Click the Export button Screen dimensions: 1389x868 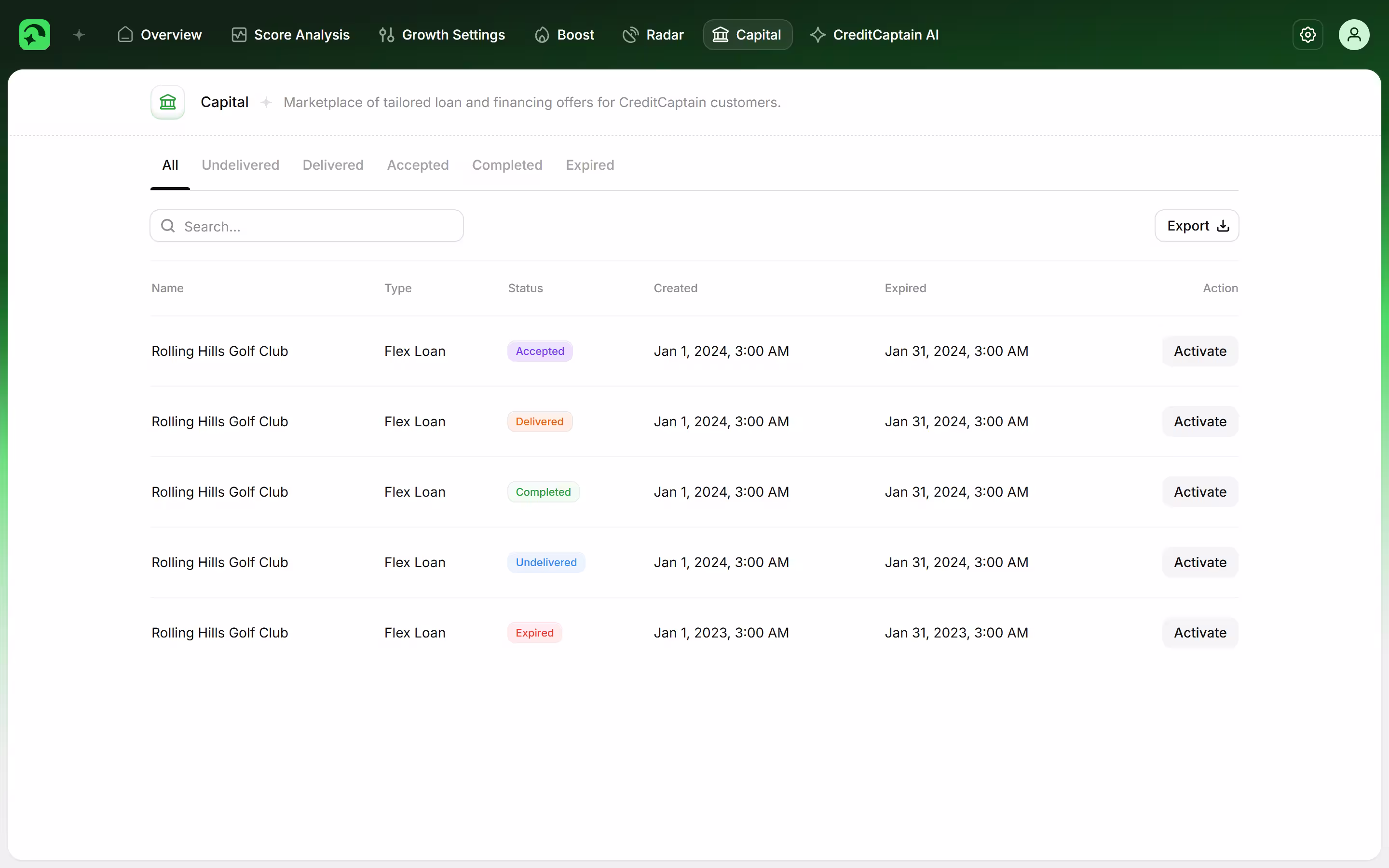click(x=1197, y=226)
